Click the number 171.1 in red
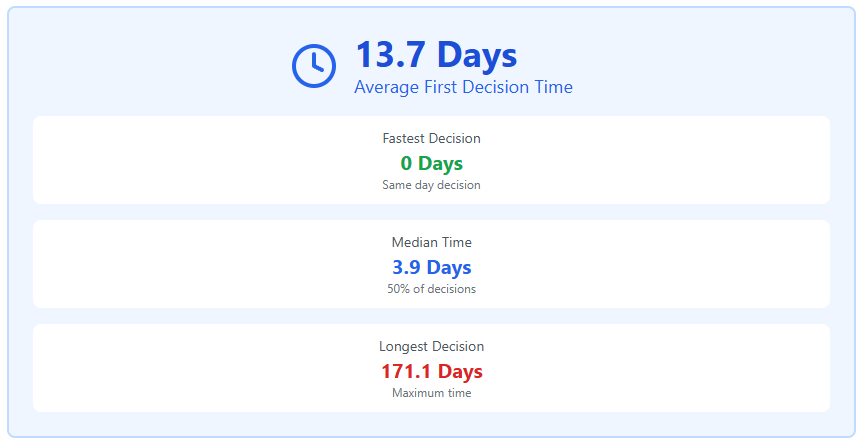 pyautogui.click(x=406, y=372)
